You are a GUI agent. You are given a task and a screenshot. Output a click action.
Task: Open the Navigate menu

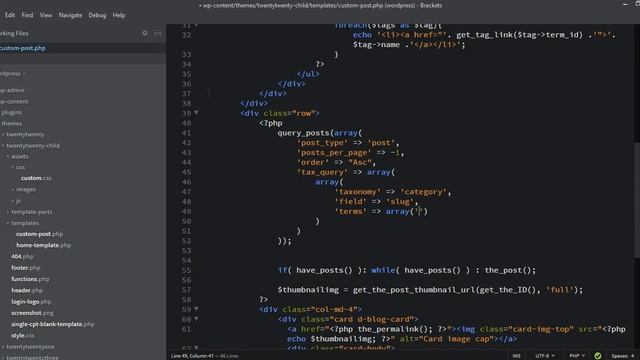pyautogui.click(x=70, y=15)
